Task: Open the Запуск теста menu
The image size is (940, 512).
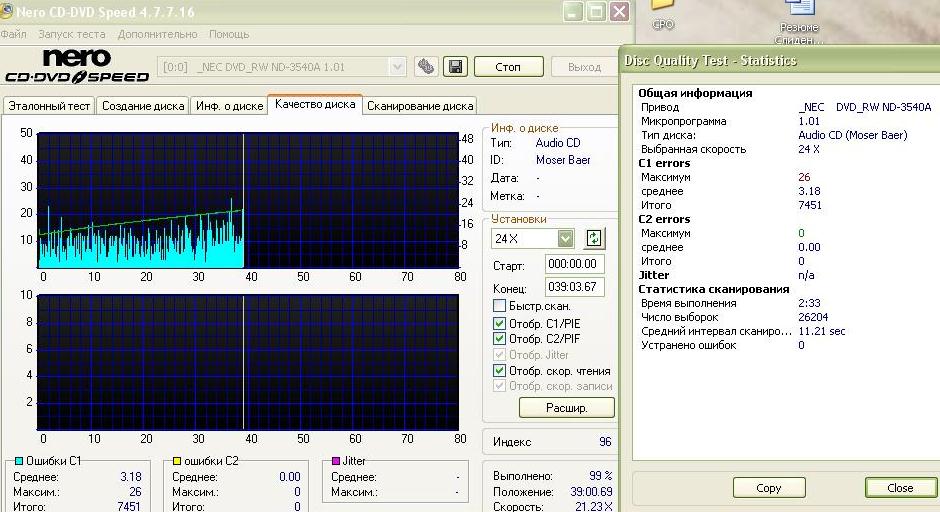Action: [72, 34]
